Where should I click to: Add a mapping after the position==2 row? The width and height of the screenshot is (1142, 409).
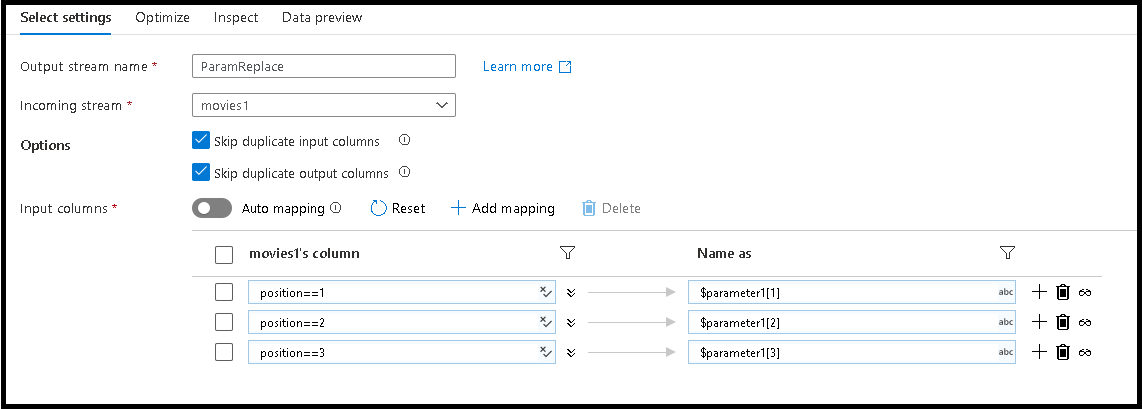pos(1039,322)
